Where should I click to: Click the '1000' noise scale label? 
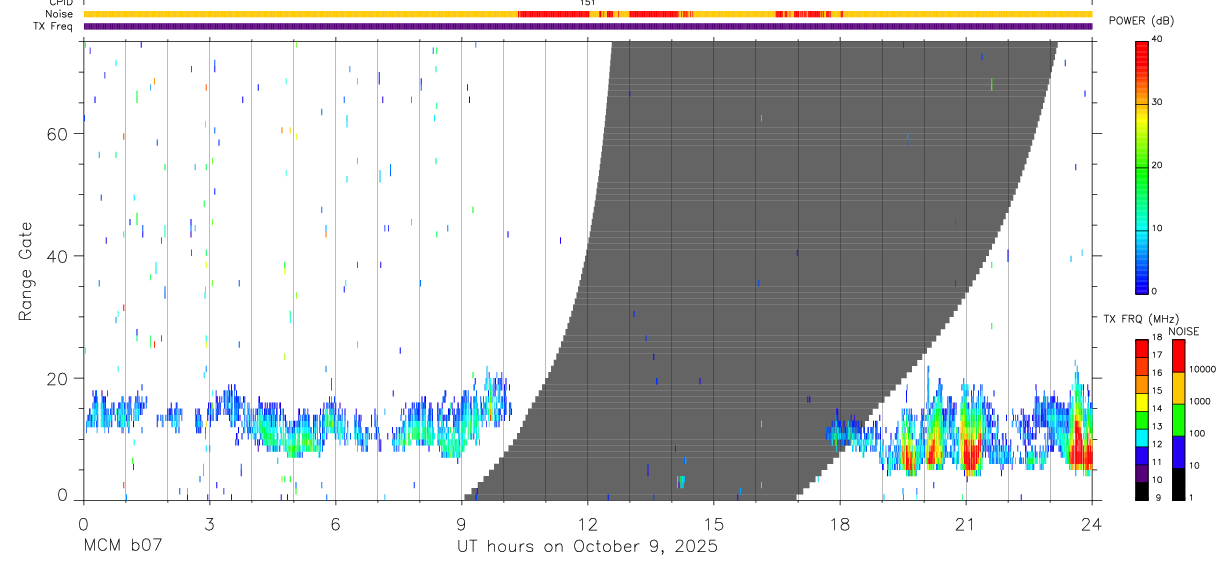point(1200,401)
